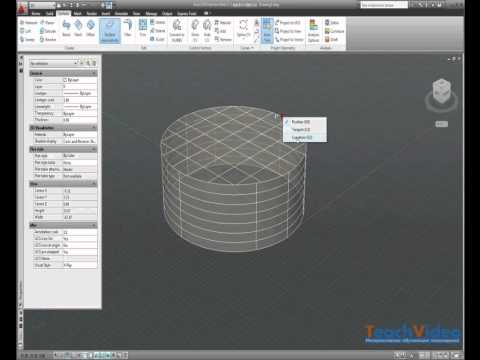480x360 pixels.
Task: Select the surface Patch tool
Action: (x=78, y=28)
